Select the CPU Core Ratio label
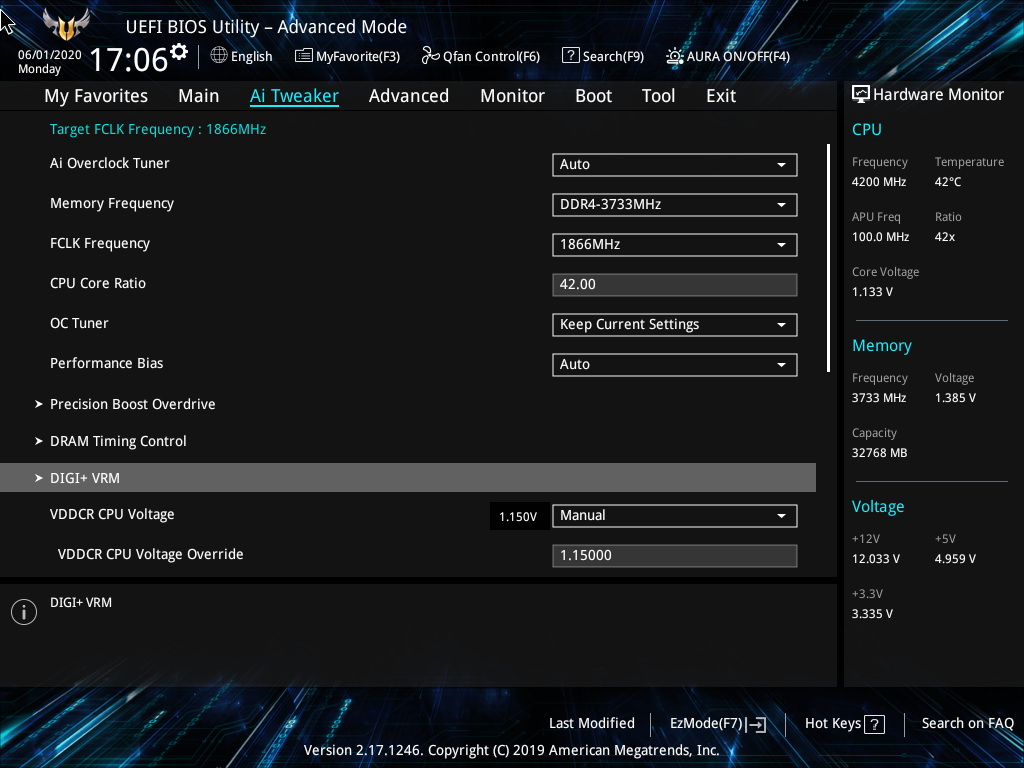Screen dimensions: 1024x768 (98, 283)
